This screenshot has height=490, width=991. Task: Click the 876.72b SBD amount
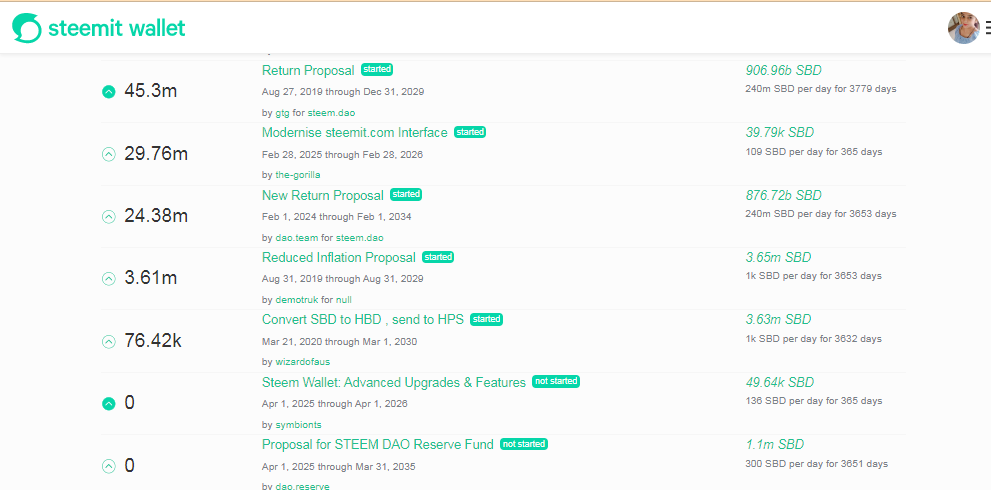784,195
